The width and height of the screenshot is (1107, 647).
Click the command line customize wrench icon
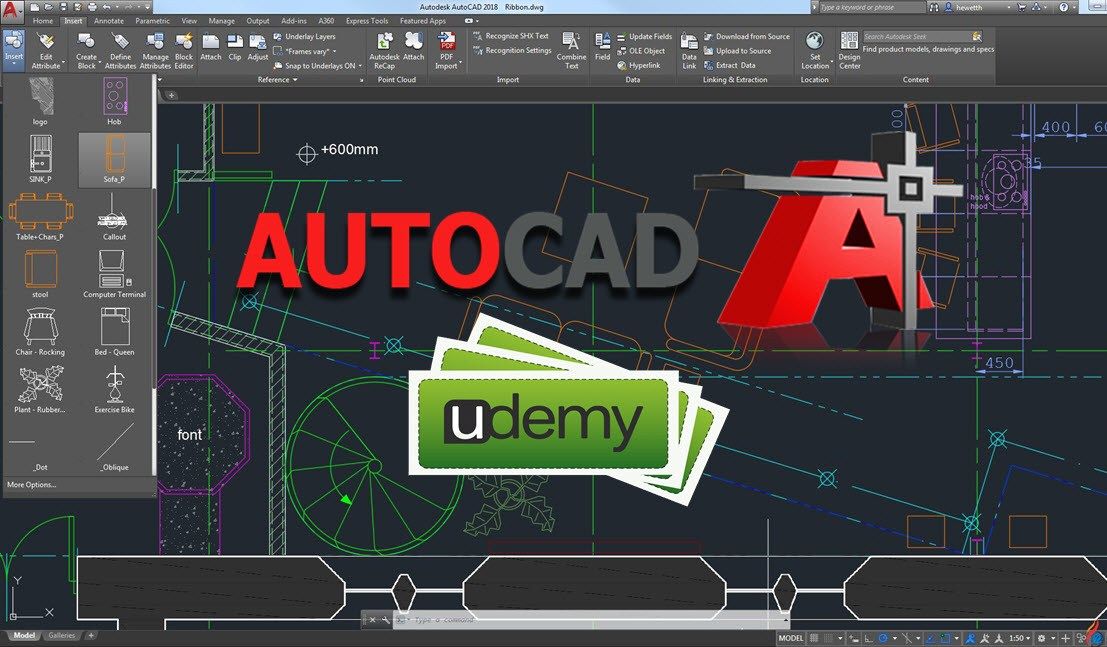[x=385, y=619]
